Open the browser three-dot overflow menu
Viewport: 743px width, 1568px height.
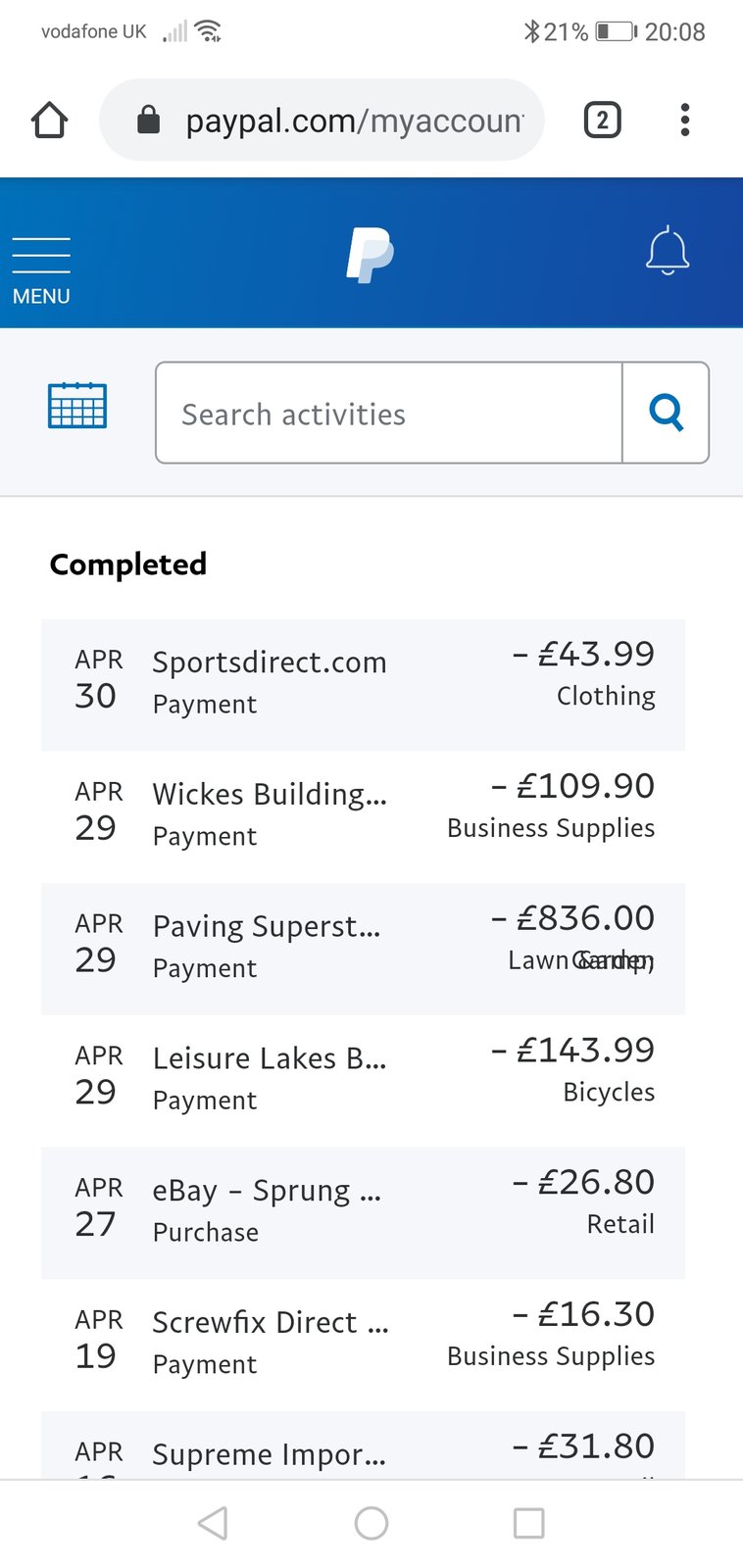685,120
